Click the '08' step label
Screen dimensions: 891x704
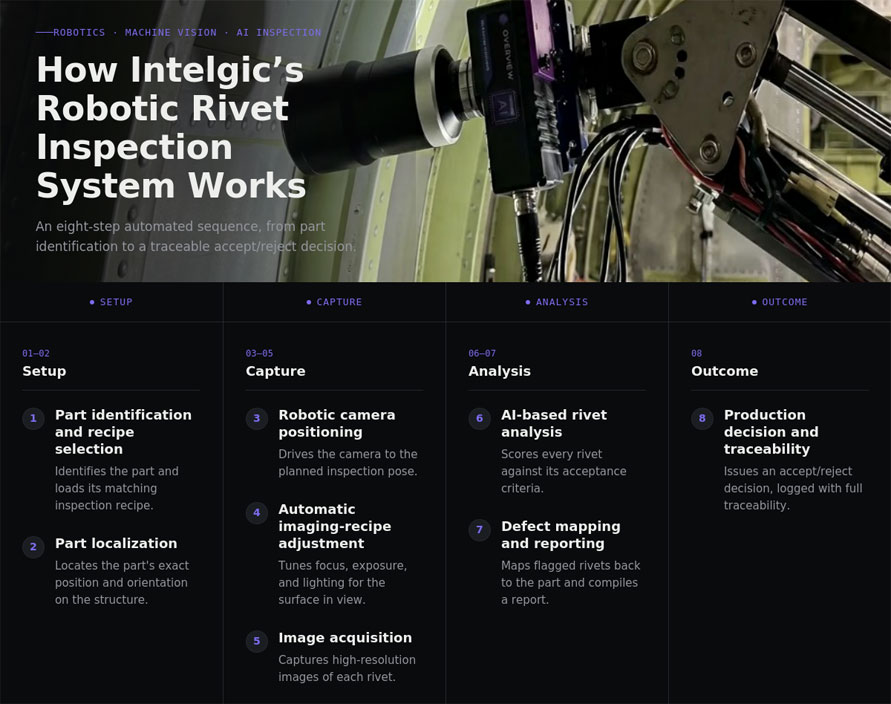pyautogui.click(x=697, y=353)
